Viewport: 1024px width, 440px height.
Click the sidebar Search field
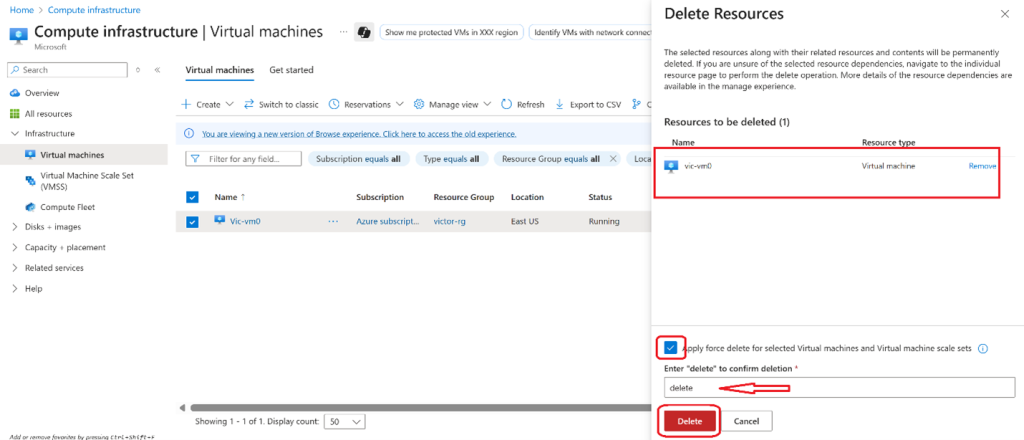pos(67,70)
